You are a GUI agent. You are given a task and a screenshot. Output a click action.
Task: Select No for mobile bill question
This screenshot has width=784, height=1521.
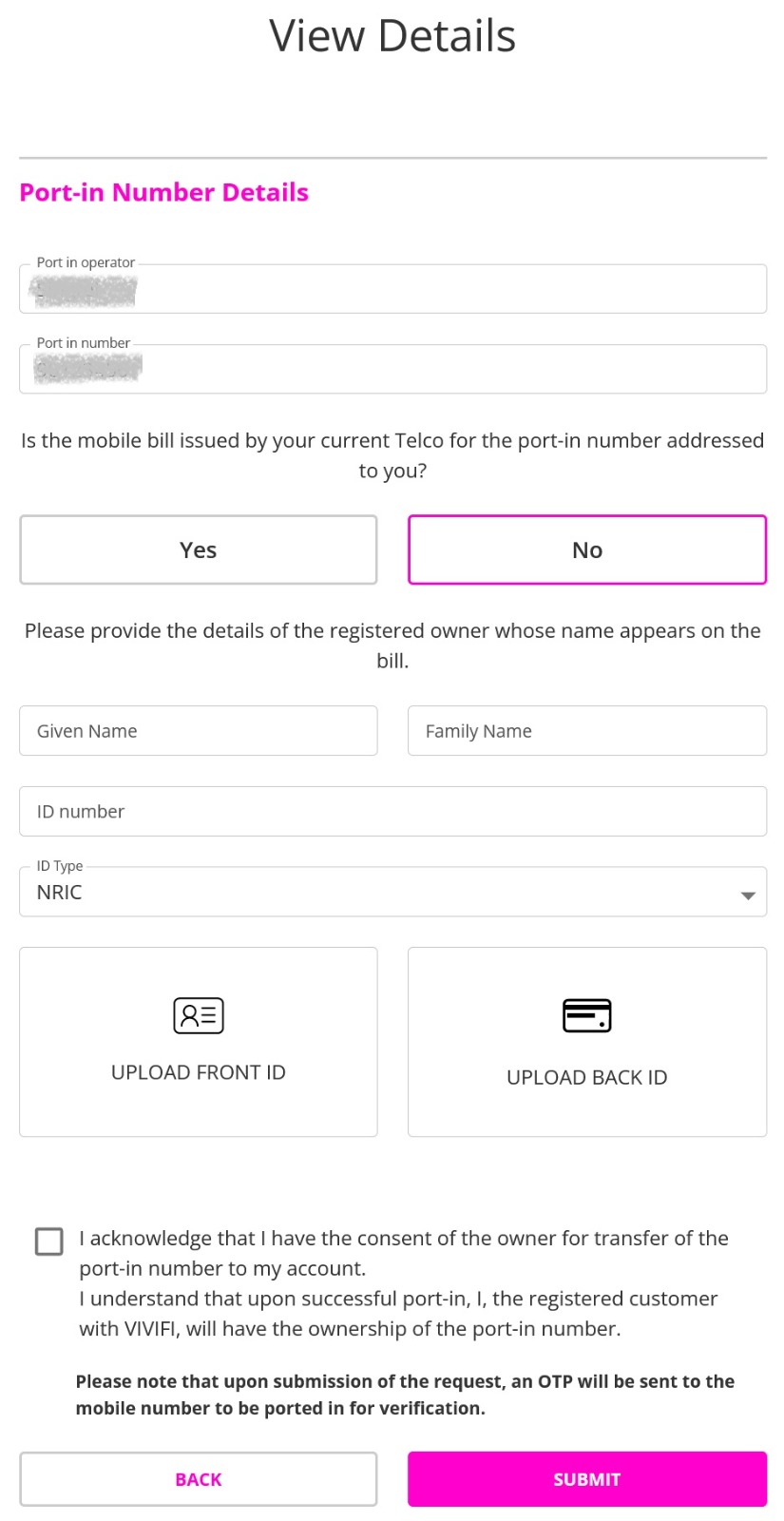click(x=585, y=549)
